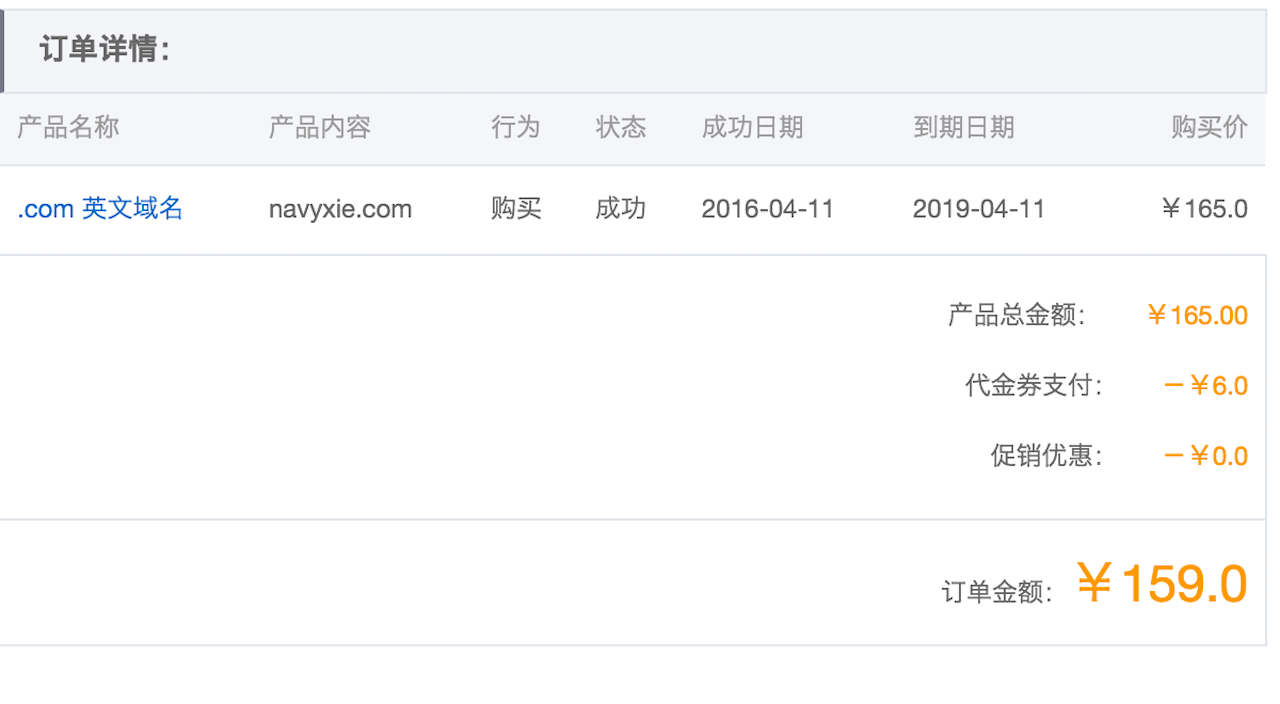Select the product total ¥165.00

click(1197, 316)
